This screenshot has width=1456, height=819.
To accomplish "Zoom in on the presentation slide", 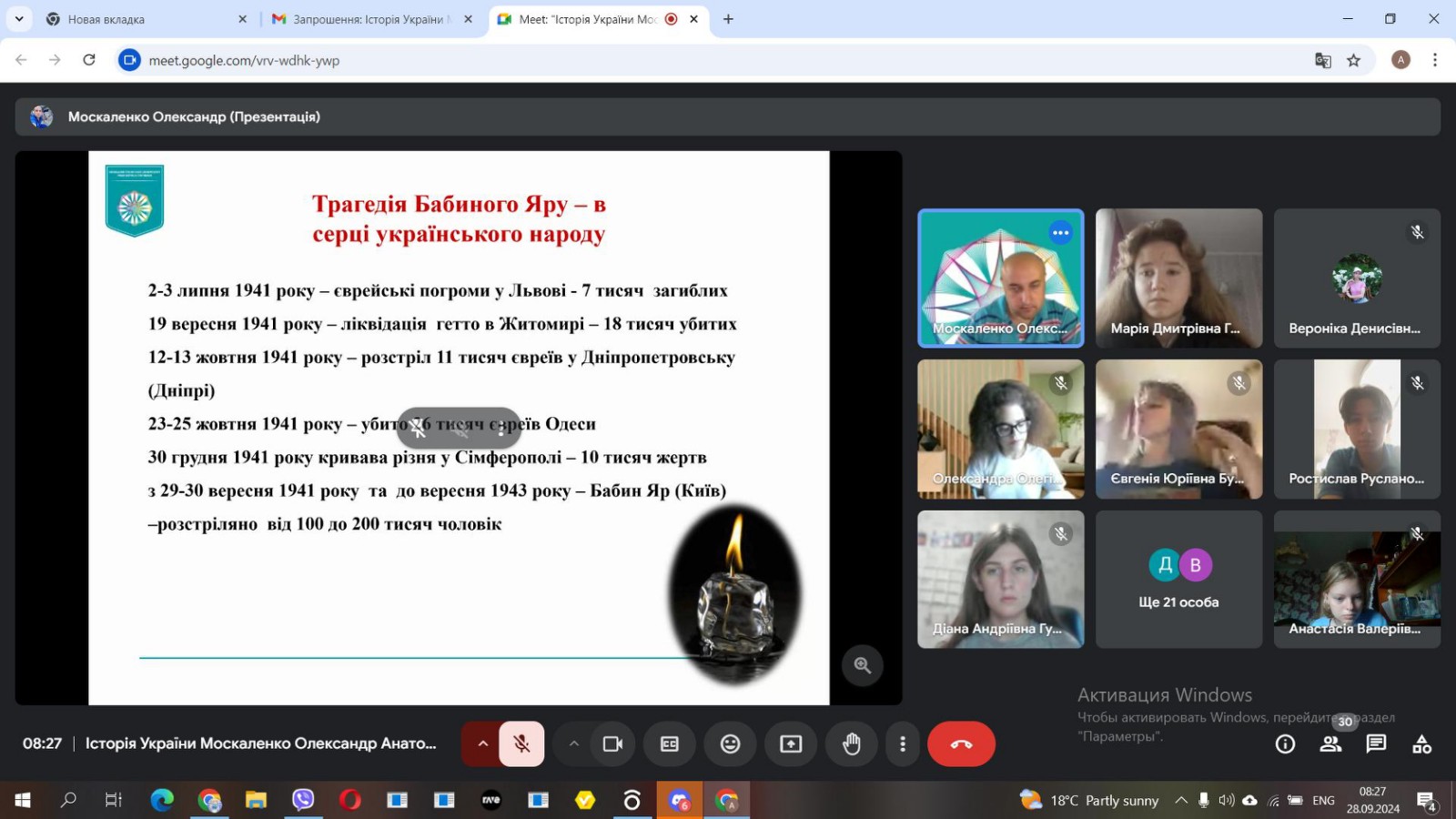I will click(862, 665).
